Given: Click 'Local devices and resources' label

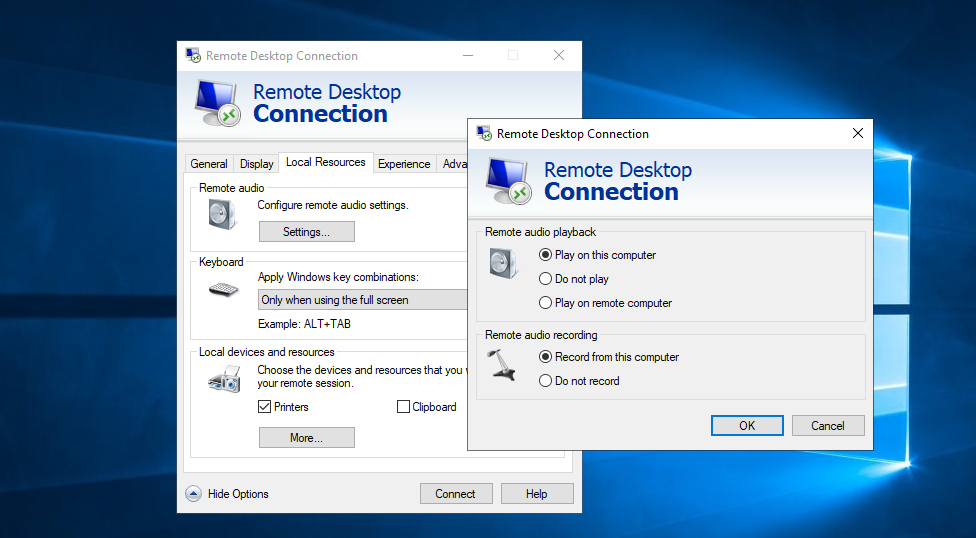Looking at the screenshot, I should (266, 352).
